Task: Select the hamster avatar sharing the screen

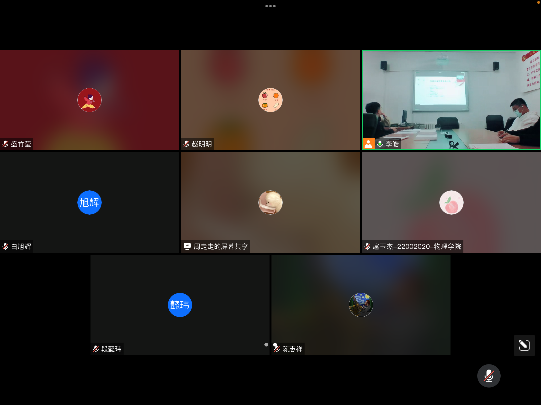Action: 270,202
